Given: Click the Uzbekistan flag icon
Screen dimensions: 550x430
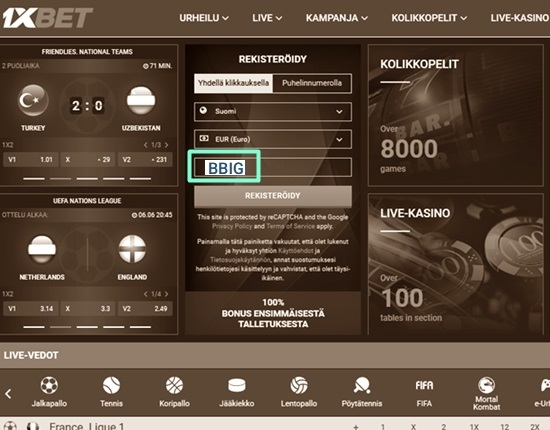Looking at the screenshot, I should 141,101.
